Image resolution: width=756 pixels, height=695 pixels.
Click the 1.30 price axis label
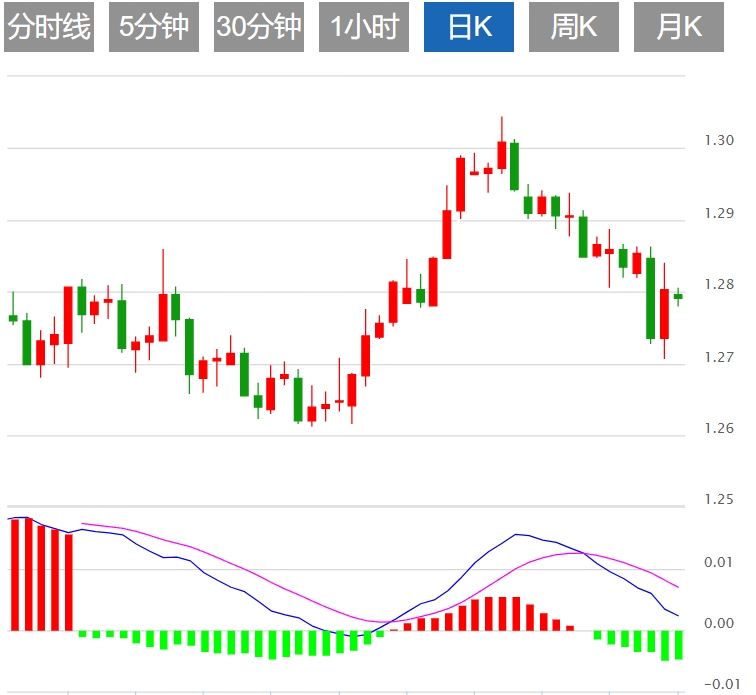click(719, 140)
